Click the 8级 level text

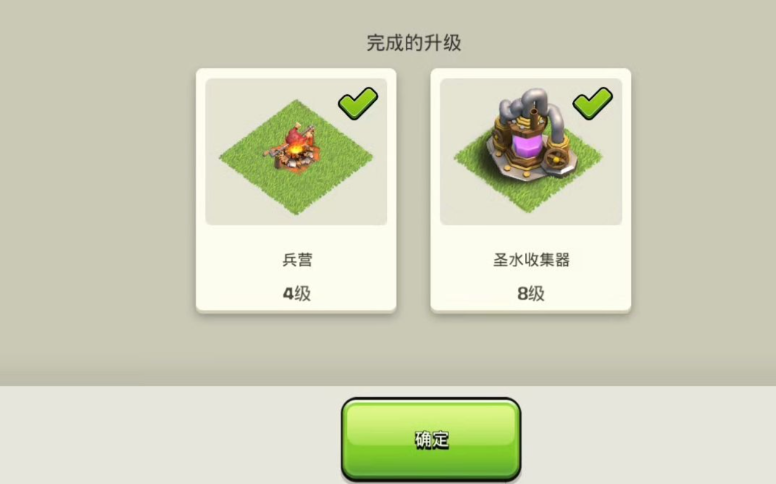pos(531,293)
